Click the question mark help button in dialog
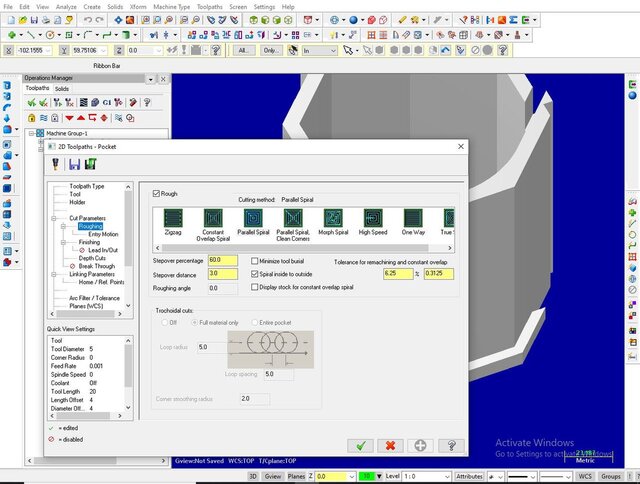This screenshot has height=484, width=640. click(451, 446)
